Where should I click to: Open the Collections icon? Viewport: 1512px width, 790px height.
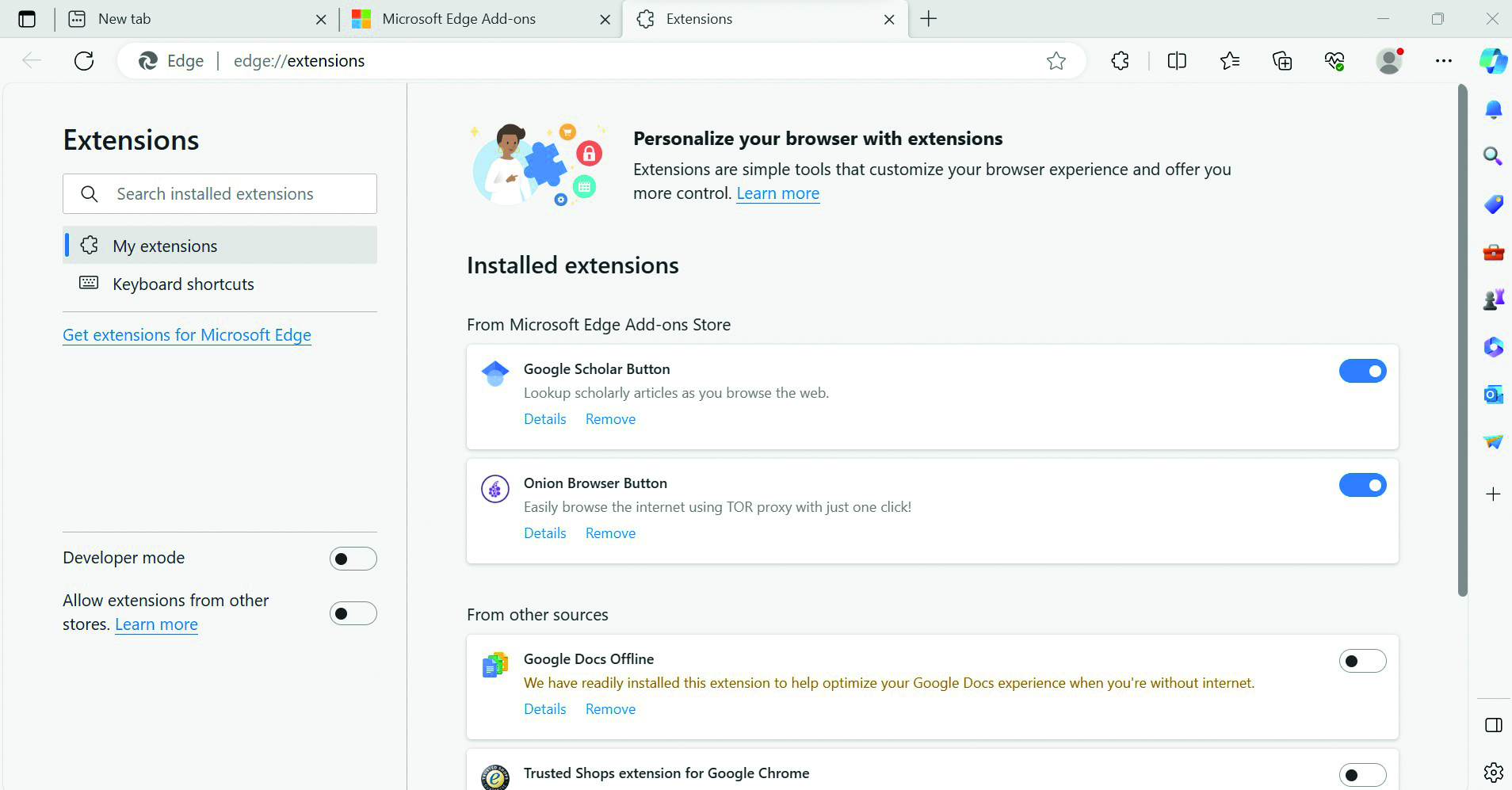point(1282,61)
